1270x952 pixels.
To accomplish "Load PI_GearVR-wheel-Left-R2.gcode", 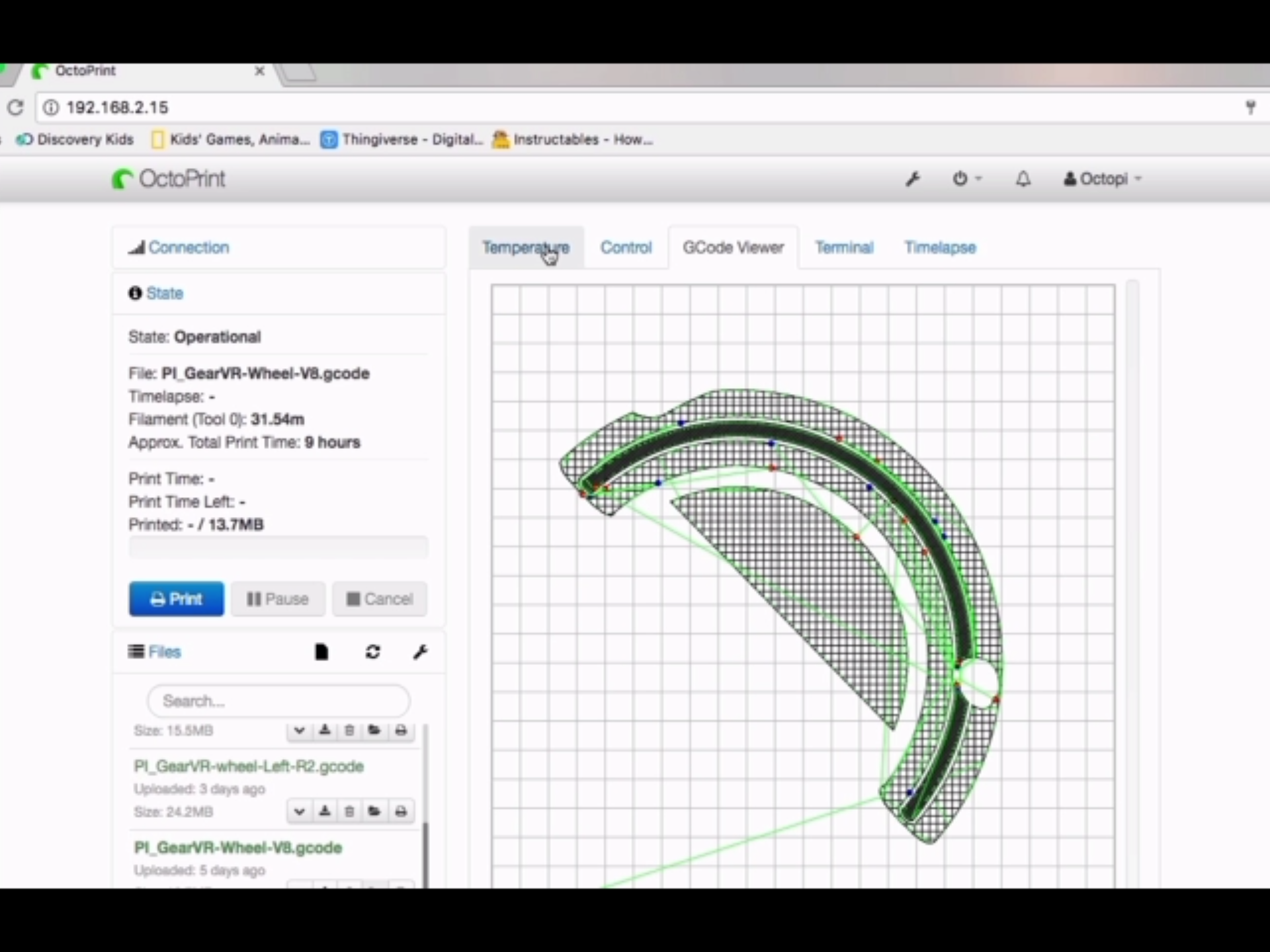I will 374,811.
